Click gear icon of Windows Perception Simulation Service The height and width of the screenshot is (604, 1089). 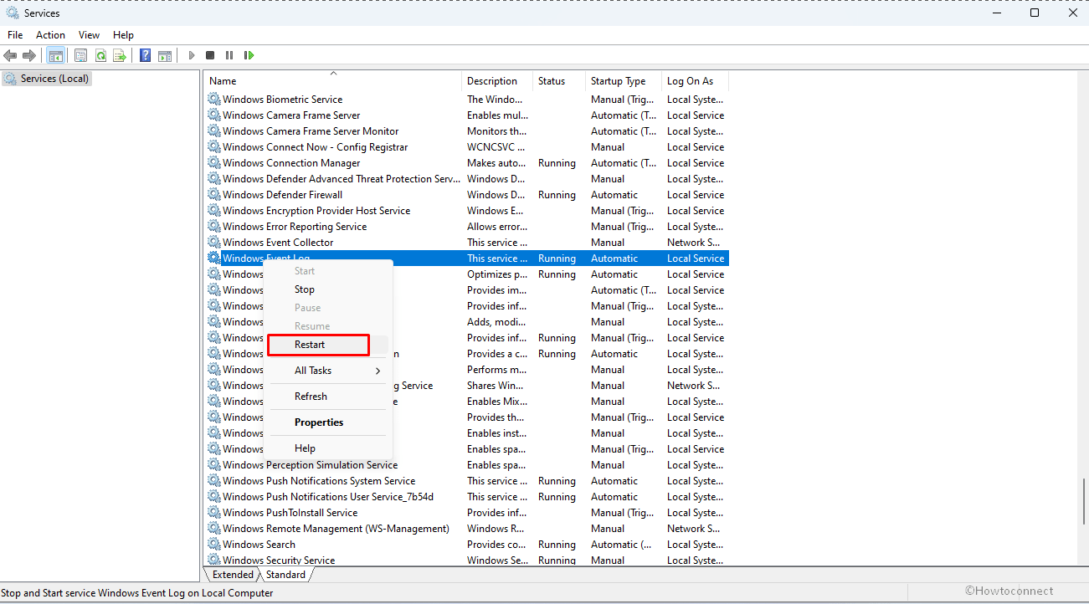pos(214,465)
